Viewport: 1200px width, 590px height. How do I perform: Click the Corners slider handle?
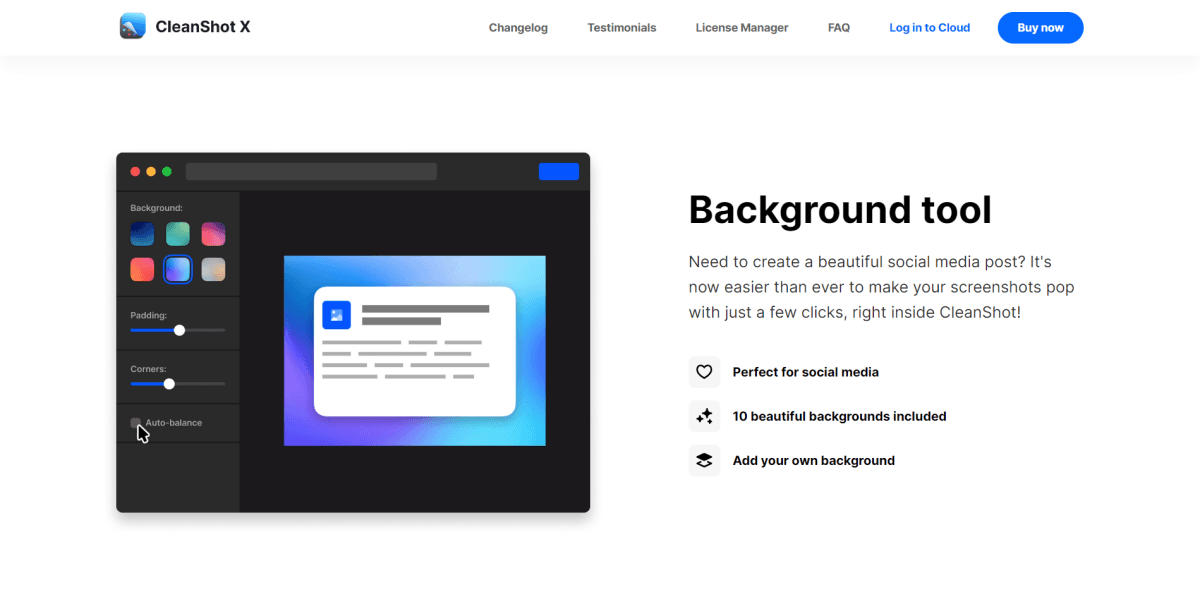coord(169,384)
